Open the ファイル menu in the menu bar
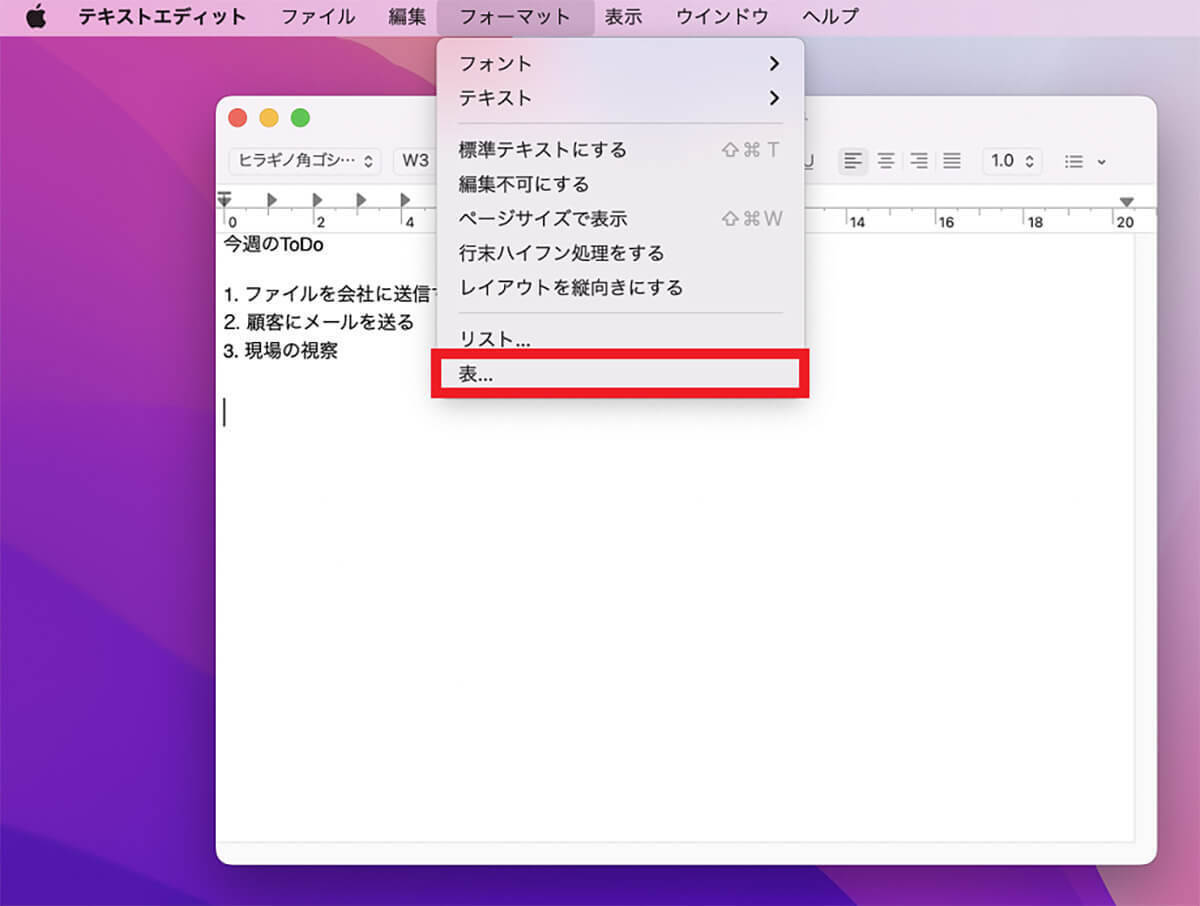Image resolution: width=1200 pixels, height=906 pixels. (x=317, y=17)
